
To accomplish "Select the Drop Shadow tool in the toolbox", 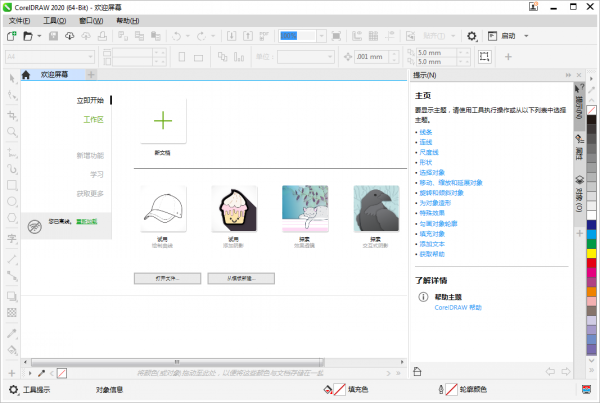I will click(12, 296).
